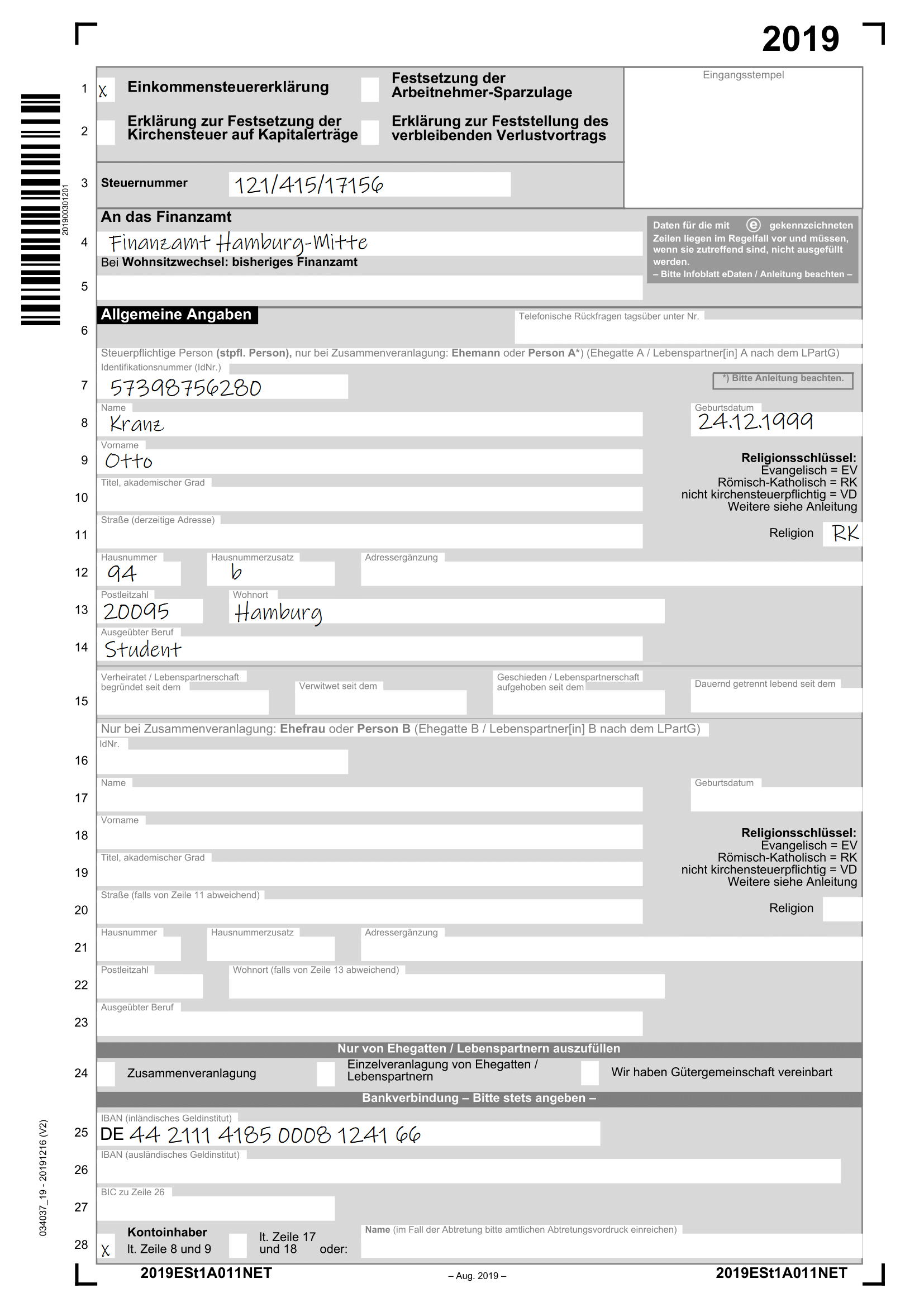Screen dimensions: 924x1307
Task: Click the Straße (derzeitige Adresse) field
Action: [370, 537]
